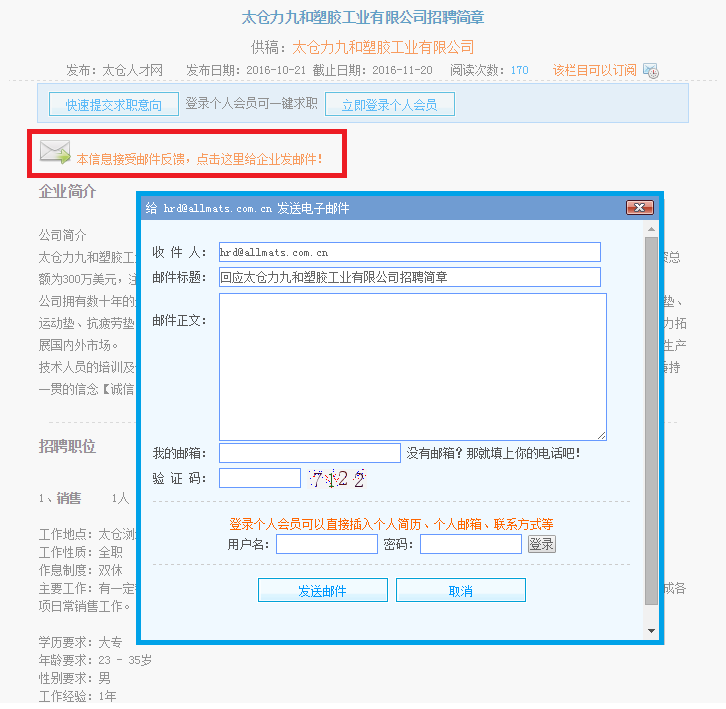The width and height of the screenshot is (726, 709).
Task: Click the 发布日期: 2016-10-21 text
Action: pyautogui.click(x=246, y=70)
